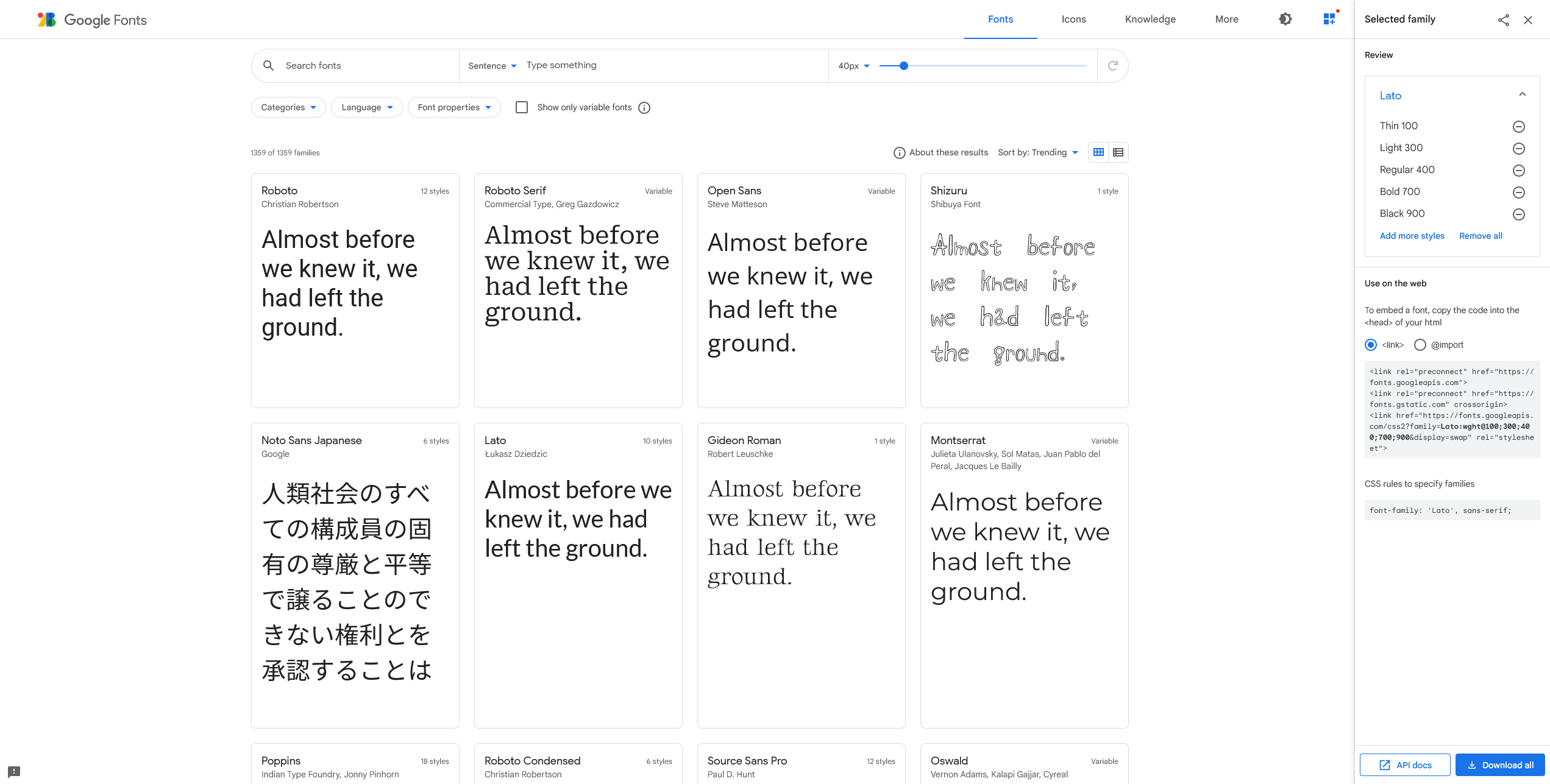
Task: Open the Oswald font card
Action: 1025,764
